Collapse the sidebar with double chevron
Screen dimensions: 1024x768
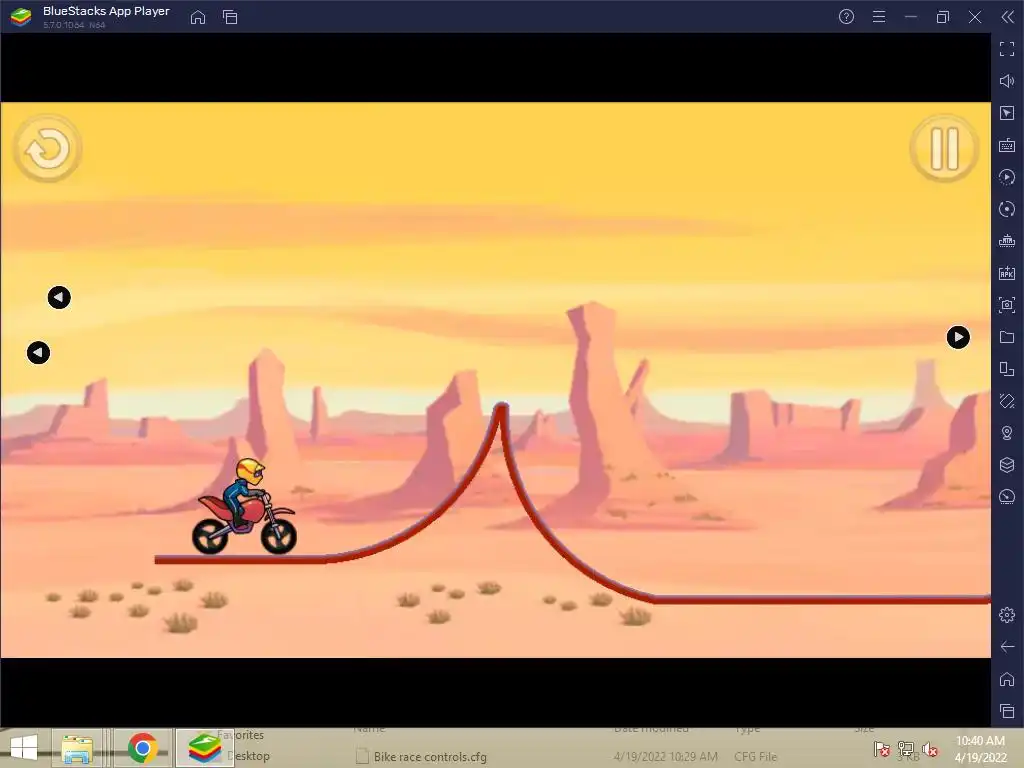[1008, 17]
